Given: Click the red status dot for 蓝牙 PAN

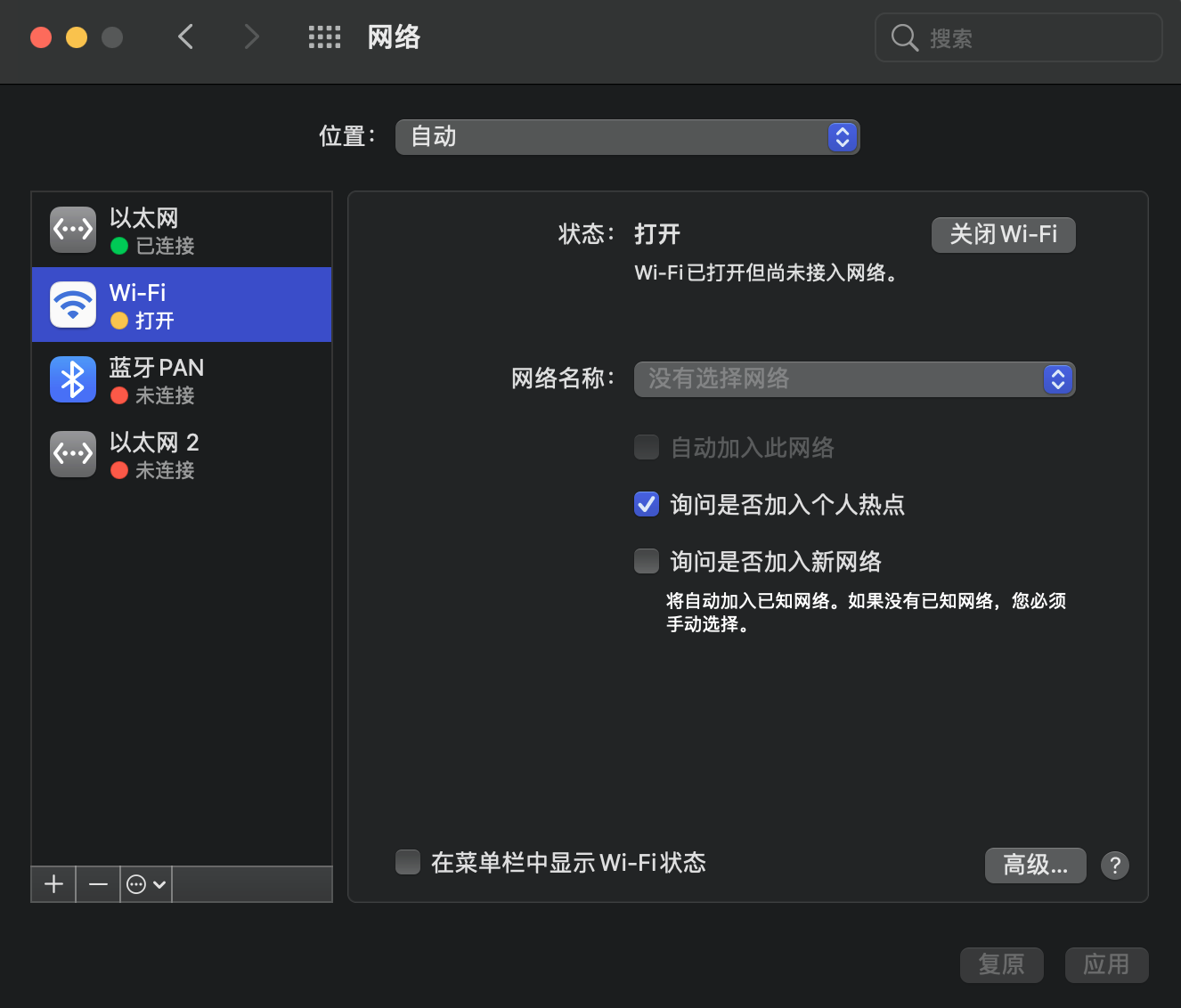Looking at the screenshot, I should [119, 395].
